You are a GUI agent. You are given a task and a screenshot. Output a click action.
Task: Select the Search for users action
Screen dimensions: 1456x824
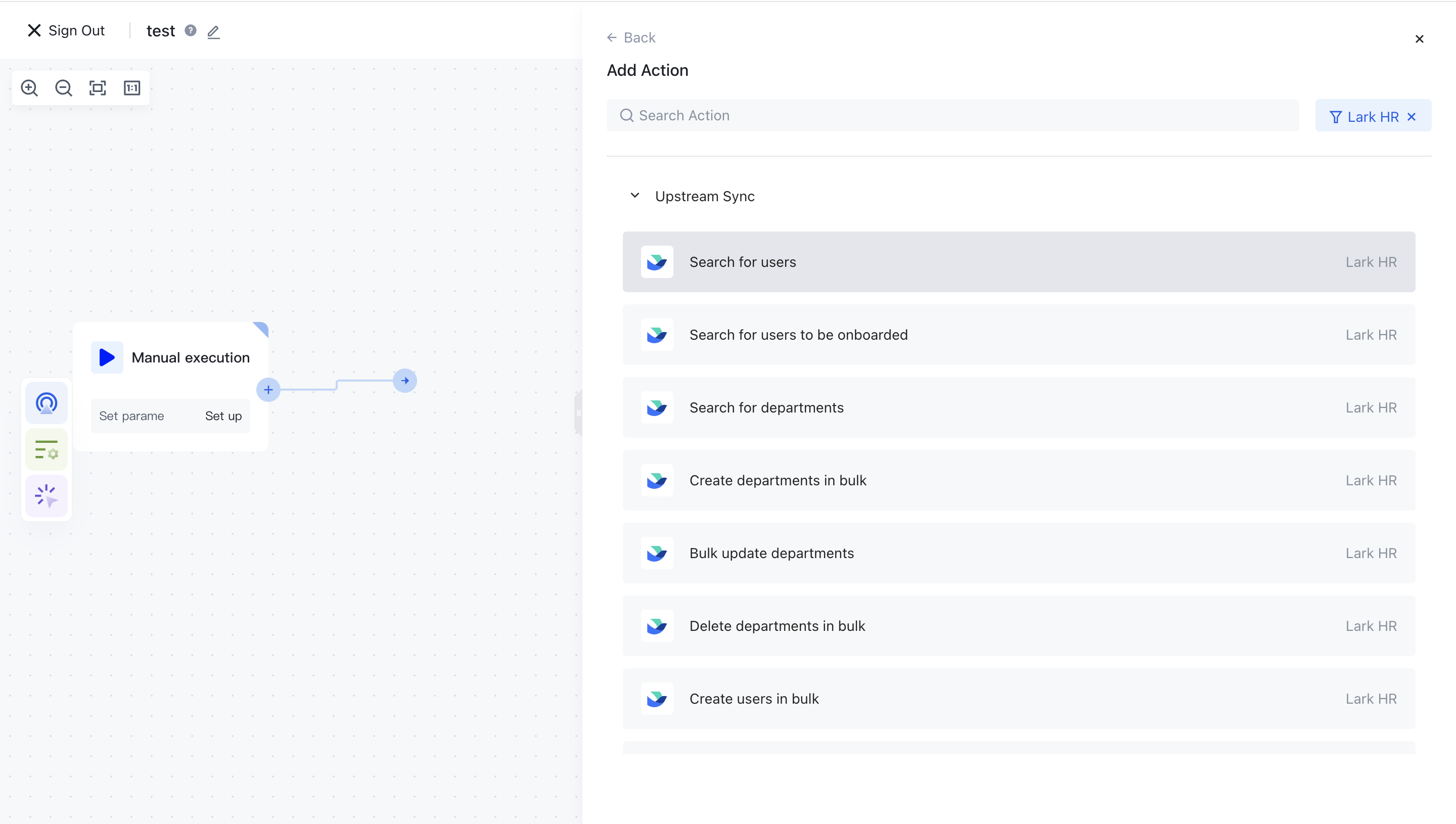[x=742, y=261]
